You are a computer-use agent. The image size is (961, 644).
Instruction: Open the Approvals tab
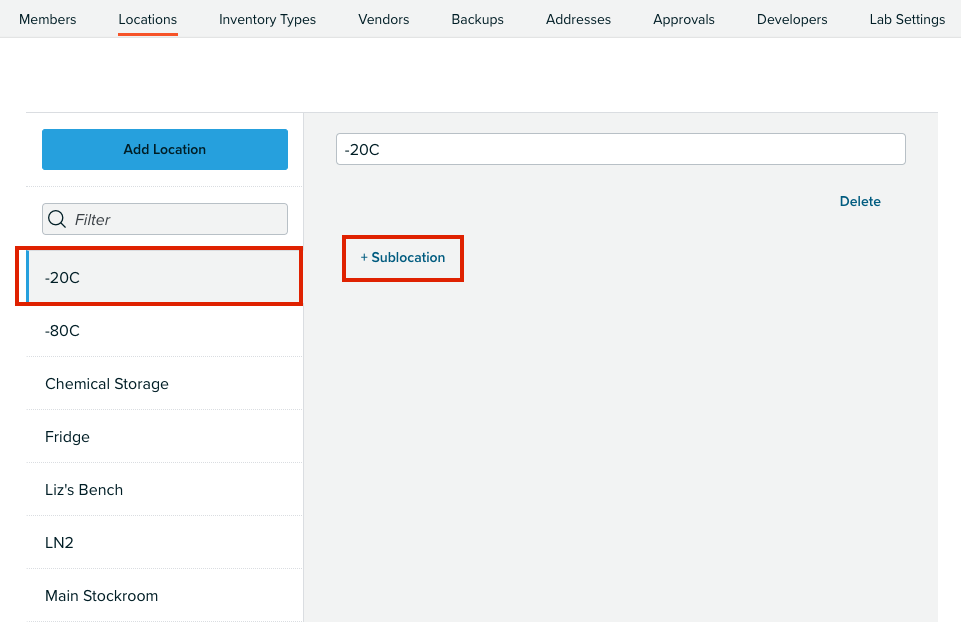(684, 20)
